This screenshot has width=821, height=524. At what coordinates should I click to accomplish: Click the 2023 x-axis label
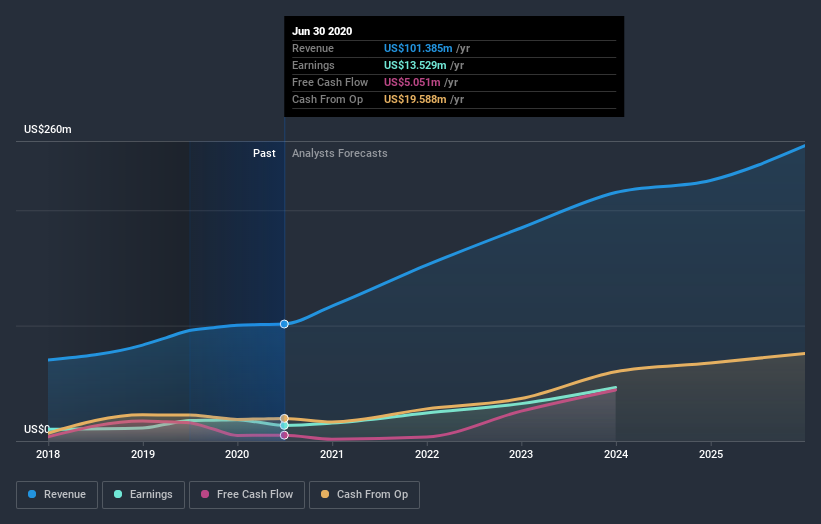point(521,454)
